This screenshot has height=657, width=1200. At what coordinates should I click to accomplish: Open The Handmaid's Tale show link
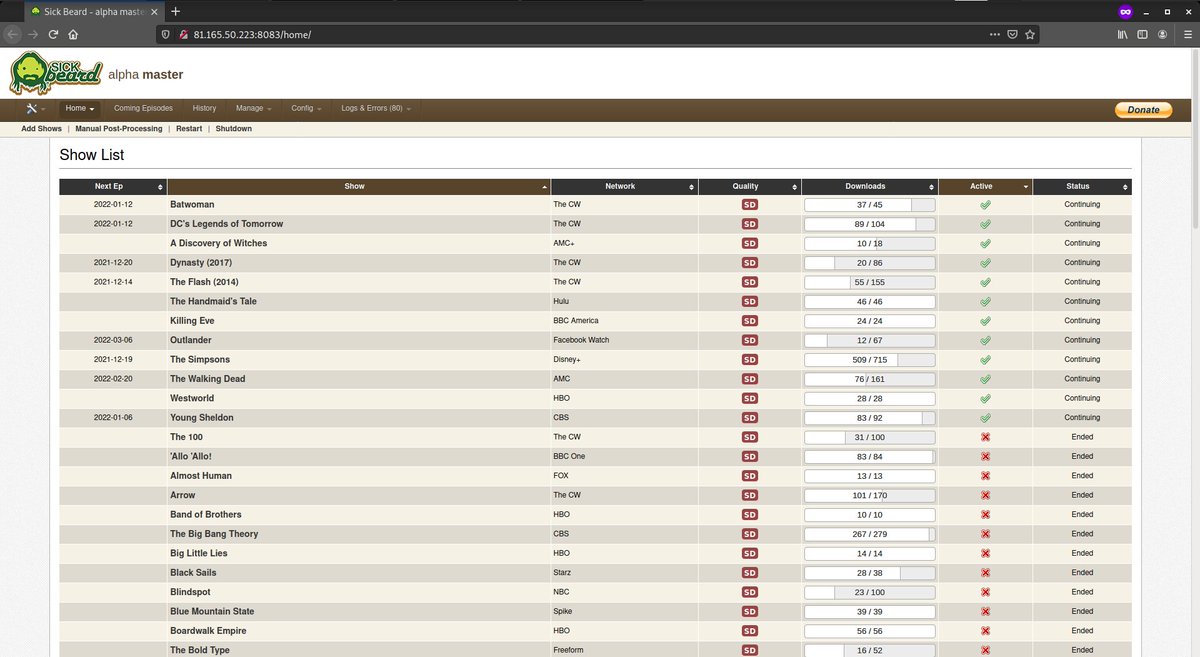(213, 302)
